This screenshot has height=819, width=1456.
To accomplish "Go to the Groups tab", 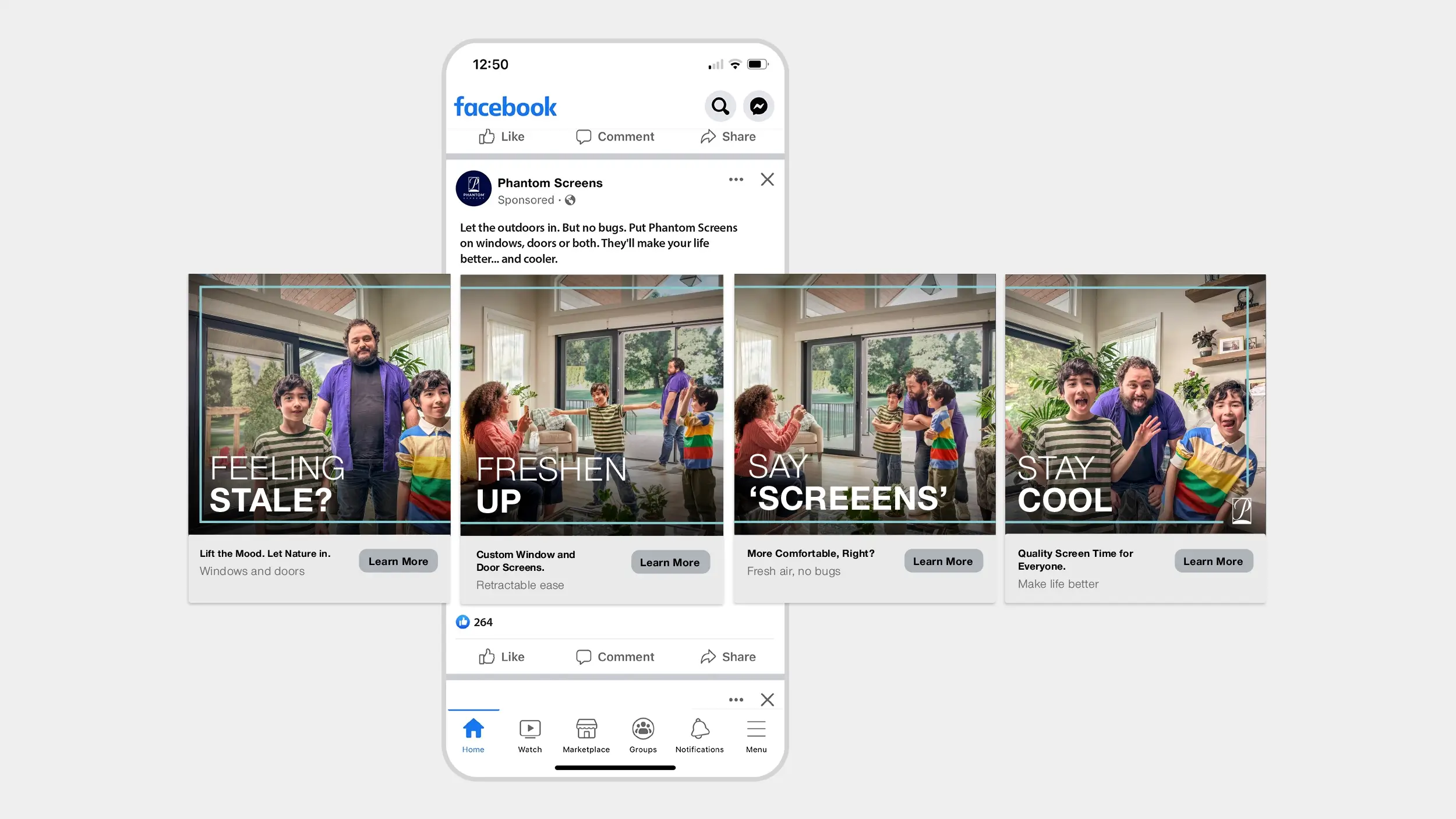I will point(643,735).
